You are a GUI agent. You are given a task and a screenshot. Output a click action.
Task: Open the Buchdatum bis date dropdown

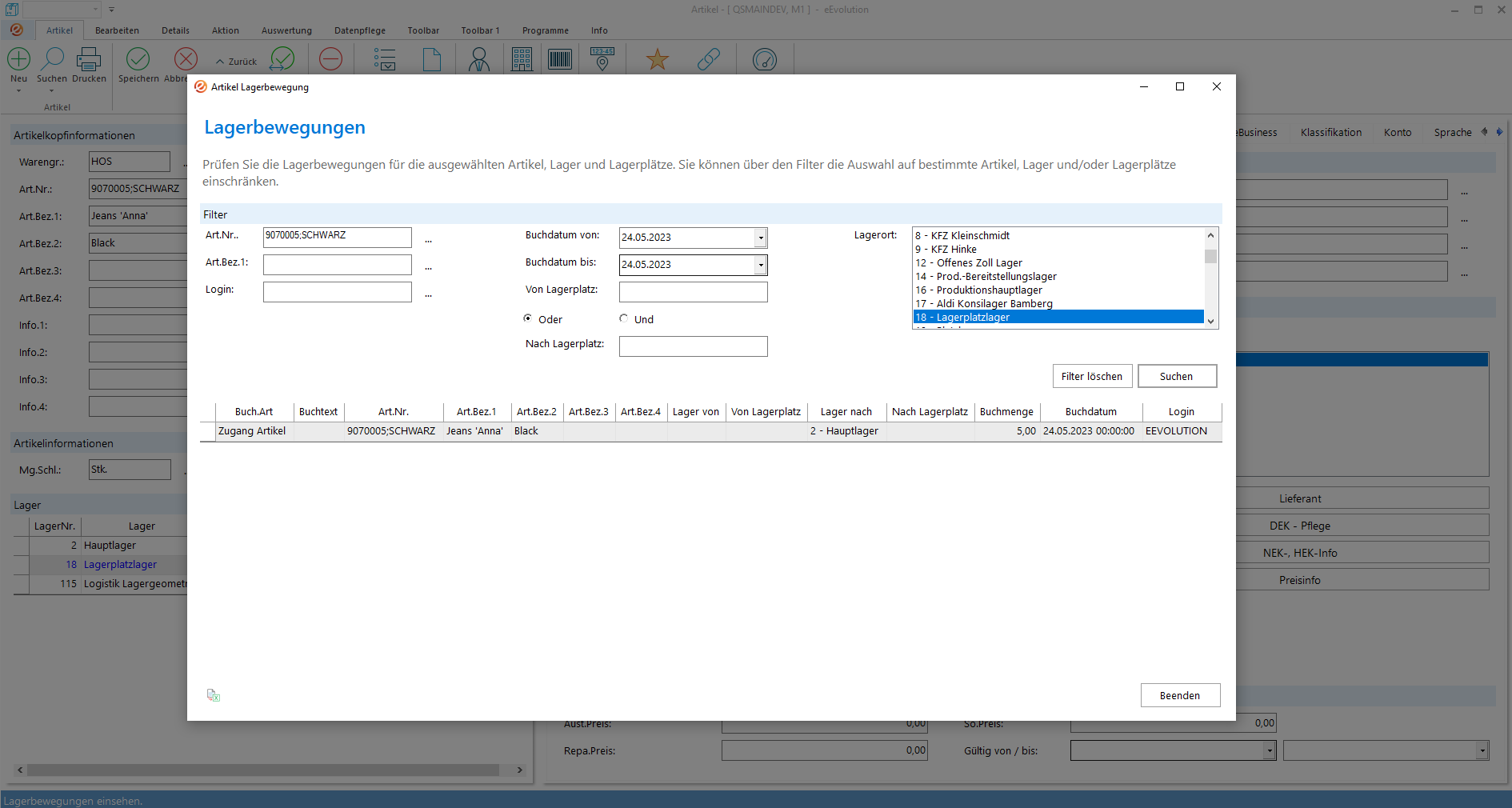[x=761, y=265]
